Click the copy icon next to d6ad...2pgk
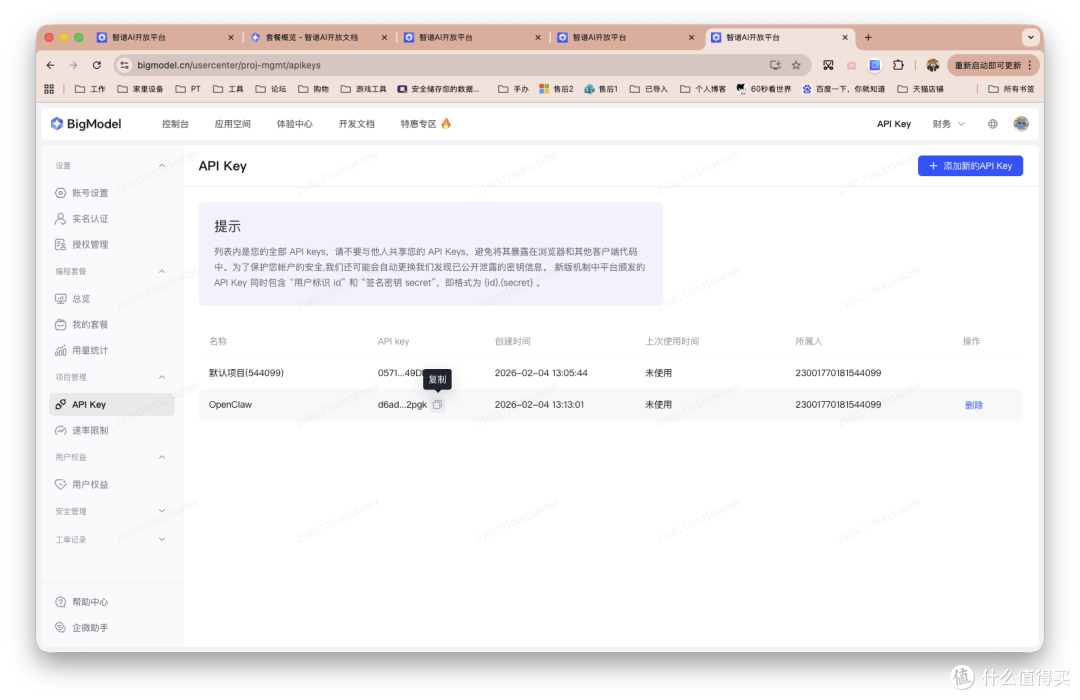 point(437,405)
